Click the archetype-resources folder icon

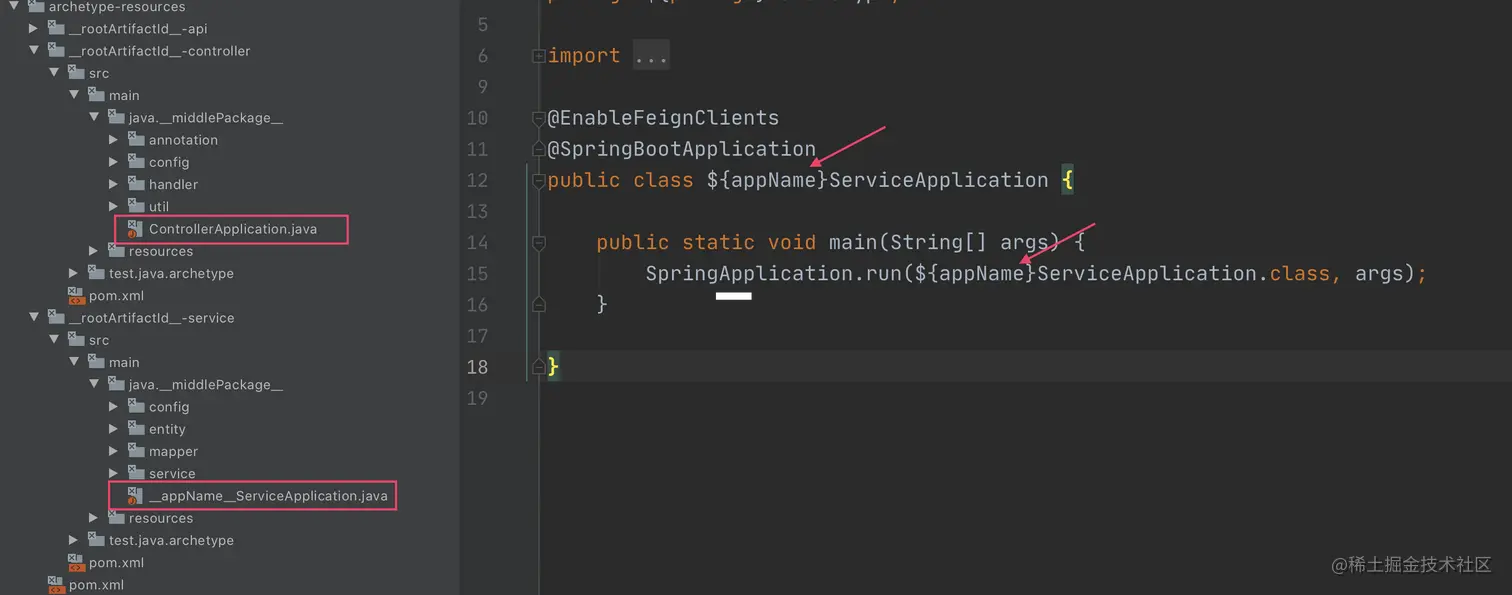tap(35, 6)
